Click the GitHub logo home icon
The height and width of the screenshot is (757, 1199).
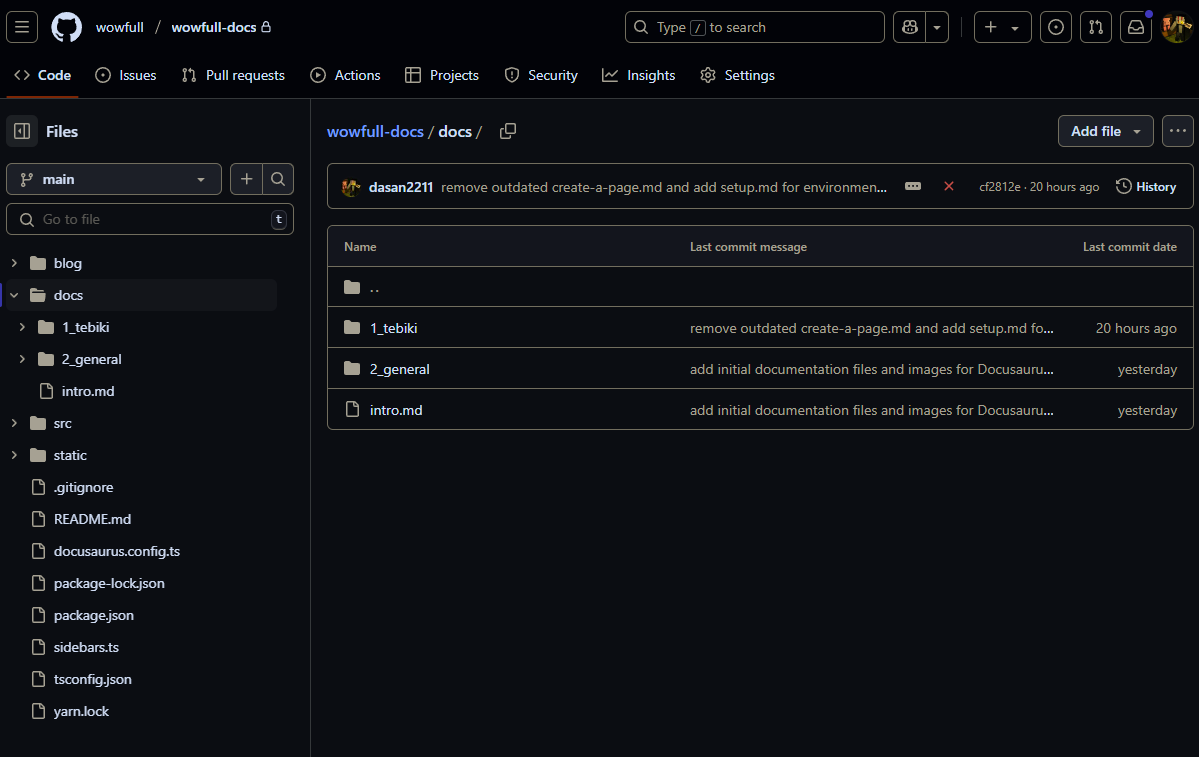tap(67, 27)
